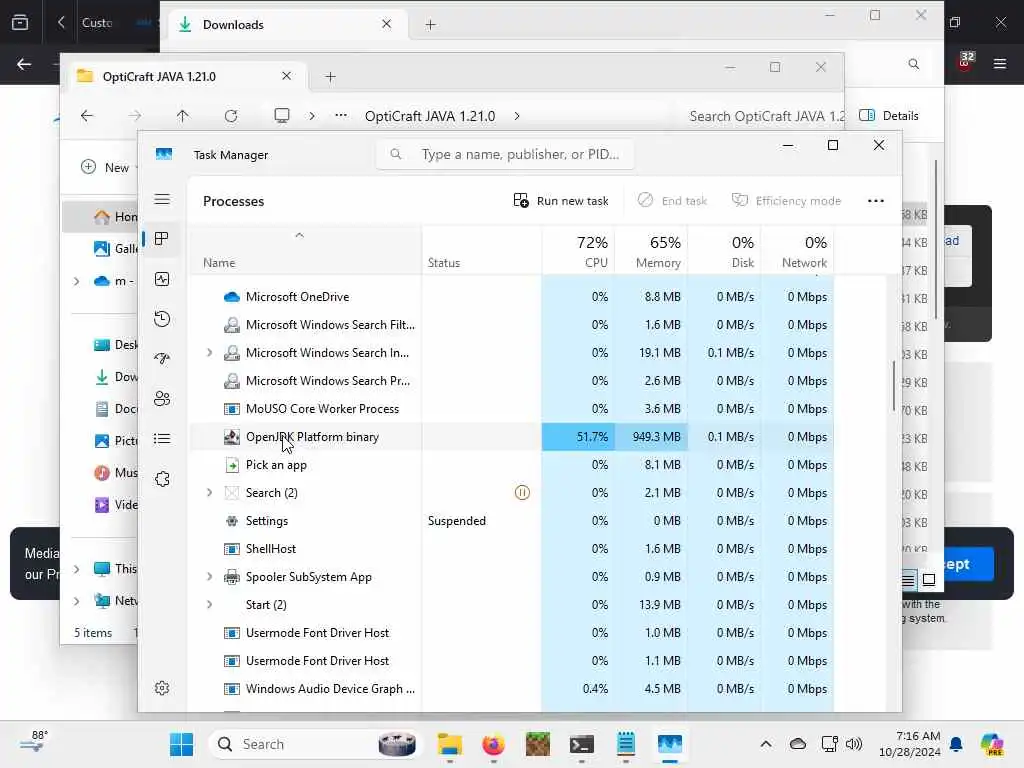This screenshot has height=768, width=1024.
Task: Expand Microsoft Windows Search Indexer process group
Action: [x=209, y=353]
